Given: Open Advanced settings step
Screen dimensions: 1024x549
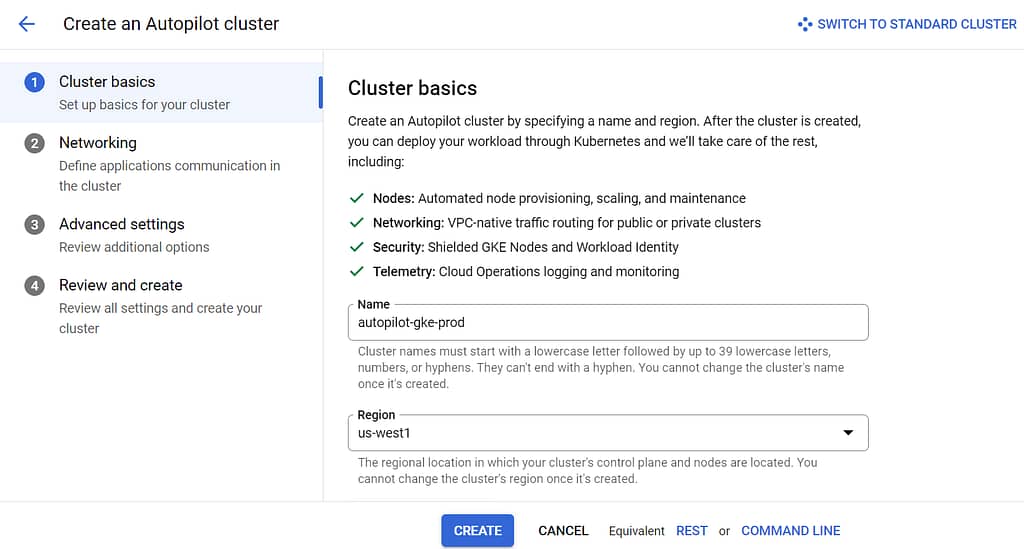Looking at the screenshot, I should pyautogui.click(x=161, y=235).
